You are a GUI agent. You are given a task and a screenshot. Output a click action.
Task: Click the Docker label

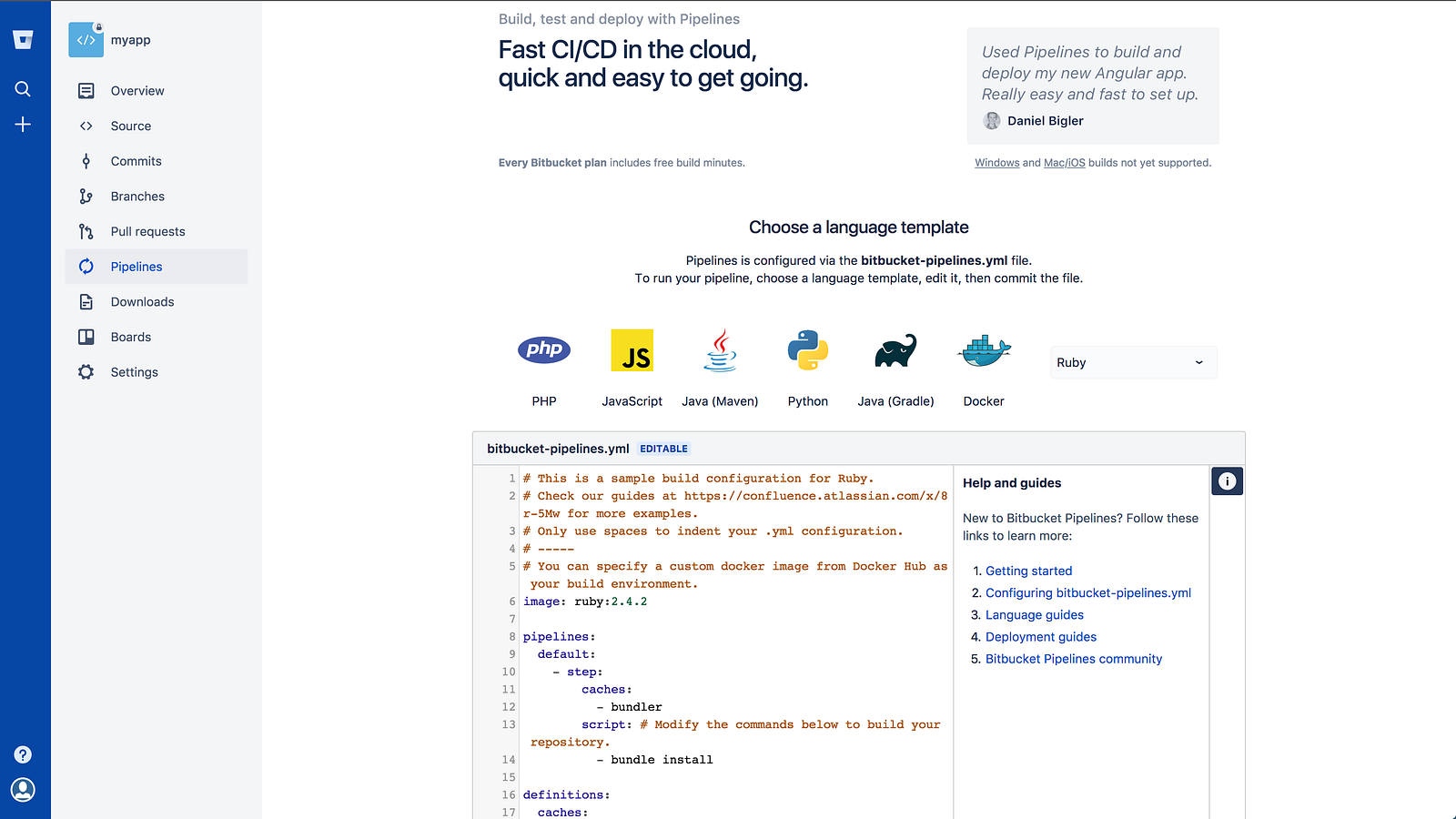pyautogui.click(x=984, y=401)
